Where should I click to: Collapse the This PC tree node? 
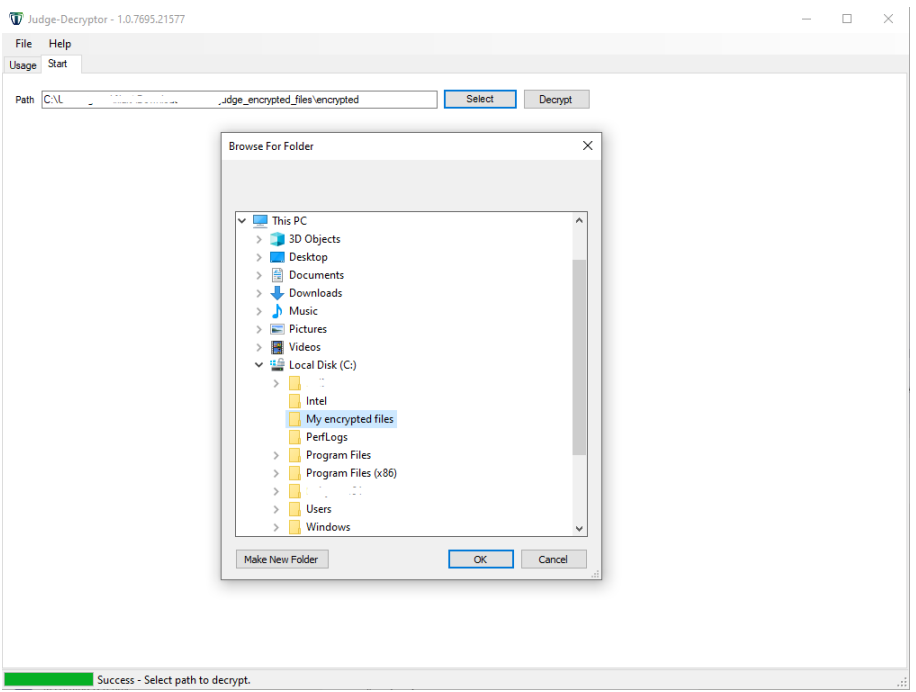point(242,221)
